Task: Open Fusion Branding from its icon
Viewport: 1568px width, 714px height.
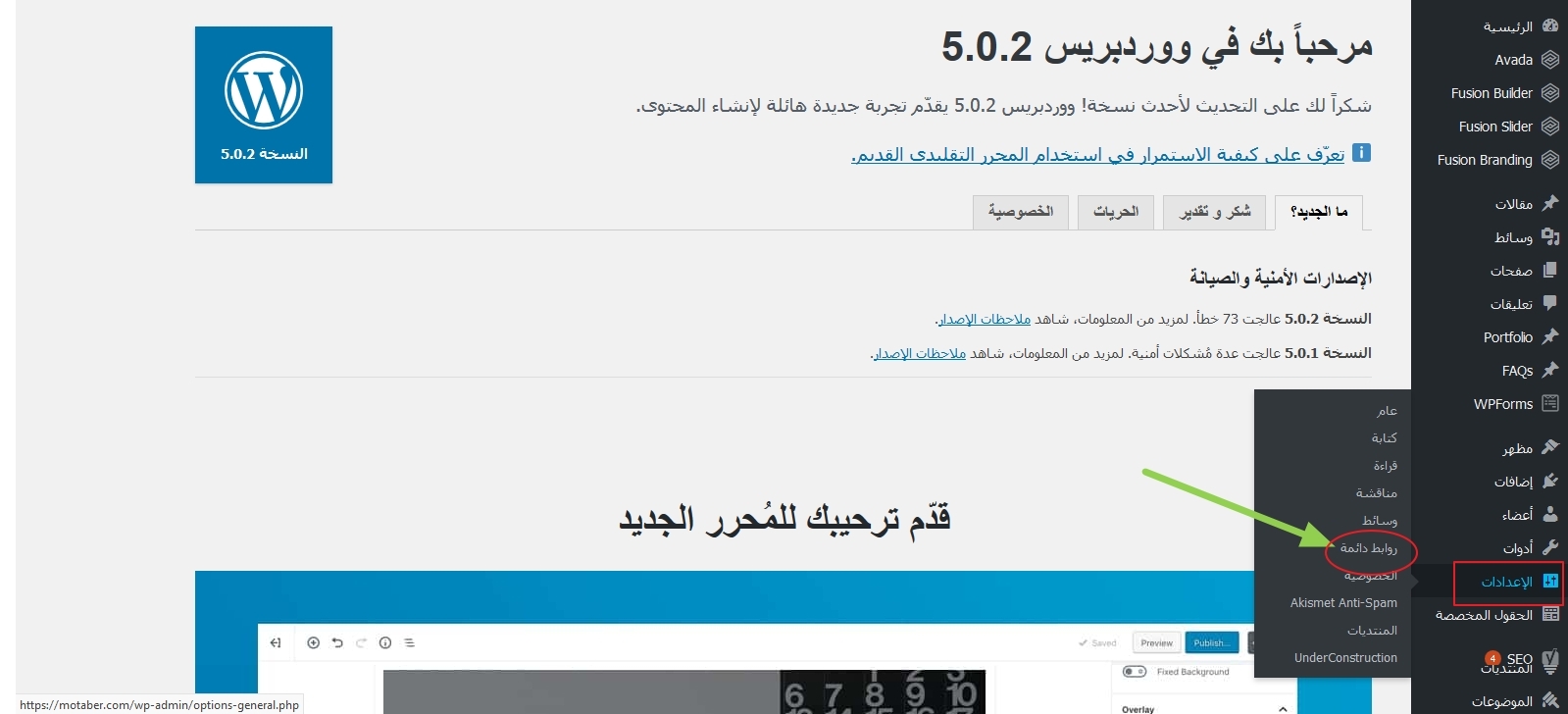Action: pos(1549,160)
